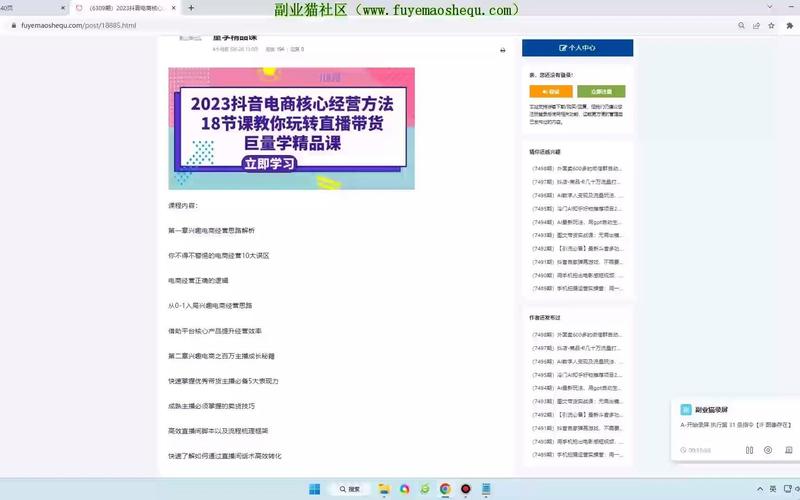Click the 课程内容 label

click(x=183, y=206)
